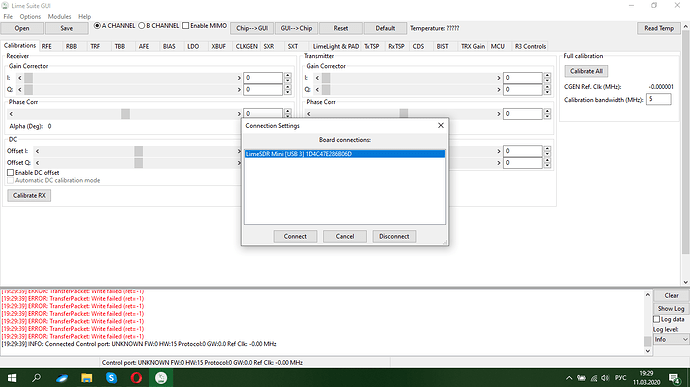Viewport: 690px width, 387px height.
Task: Toggle Log data checkbox
Action: coord(657,319)
